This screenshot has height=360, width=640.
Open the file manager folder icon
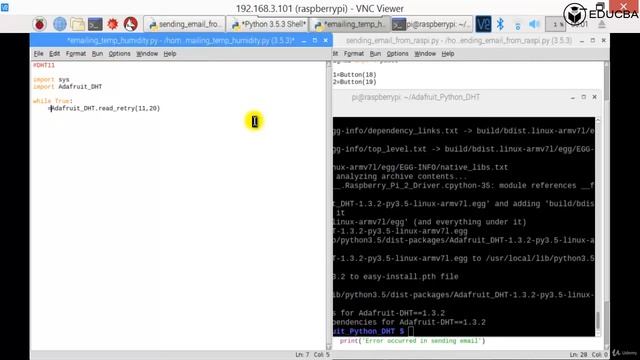coord(78,24)
